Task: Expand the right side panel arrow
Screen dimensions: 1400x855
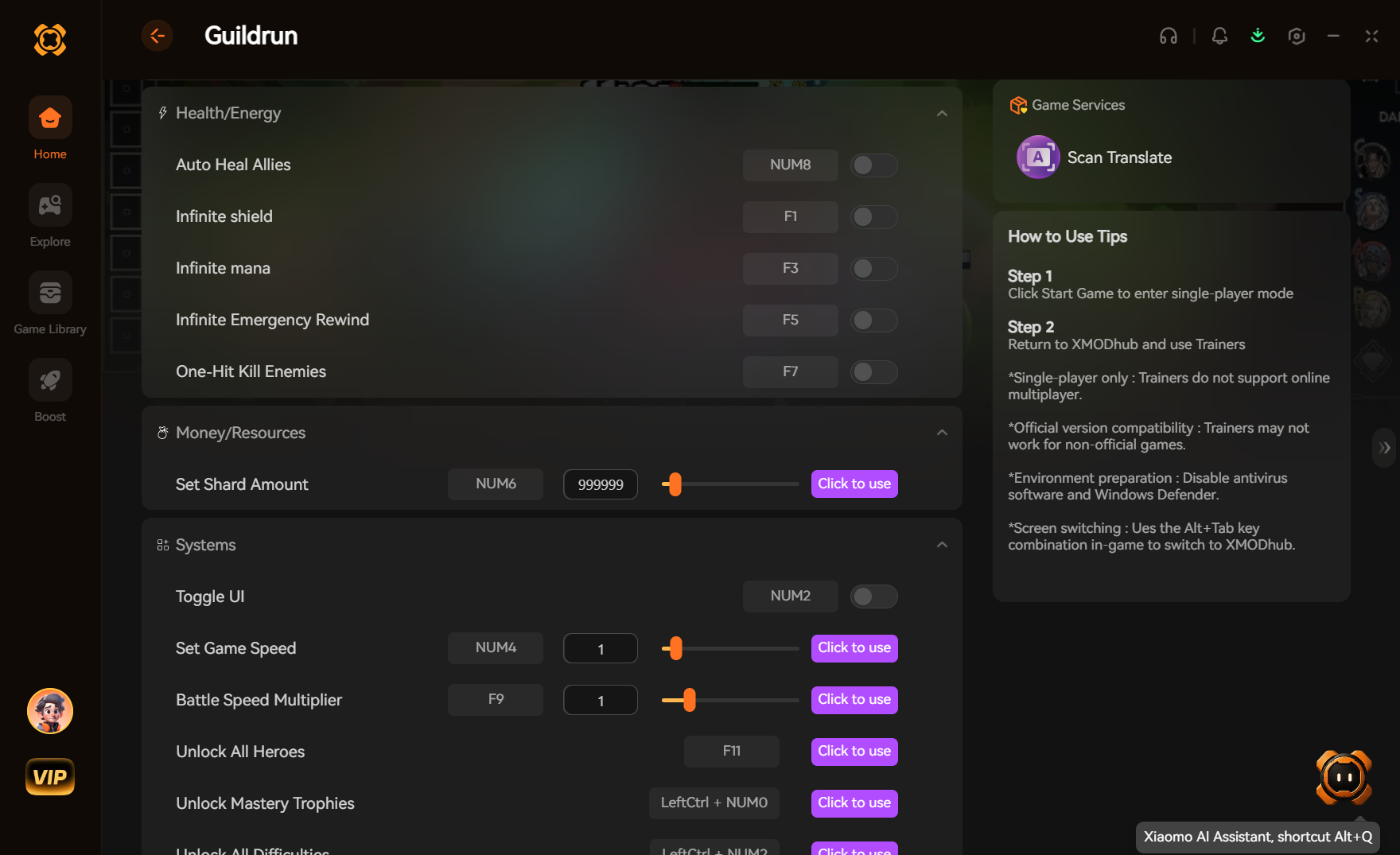Action: pos(1385,448)
